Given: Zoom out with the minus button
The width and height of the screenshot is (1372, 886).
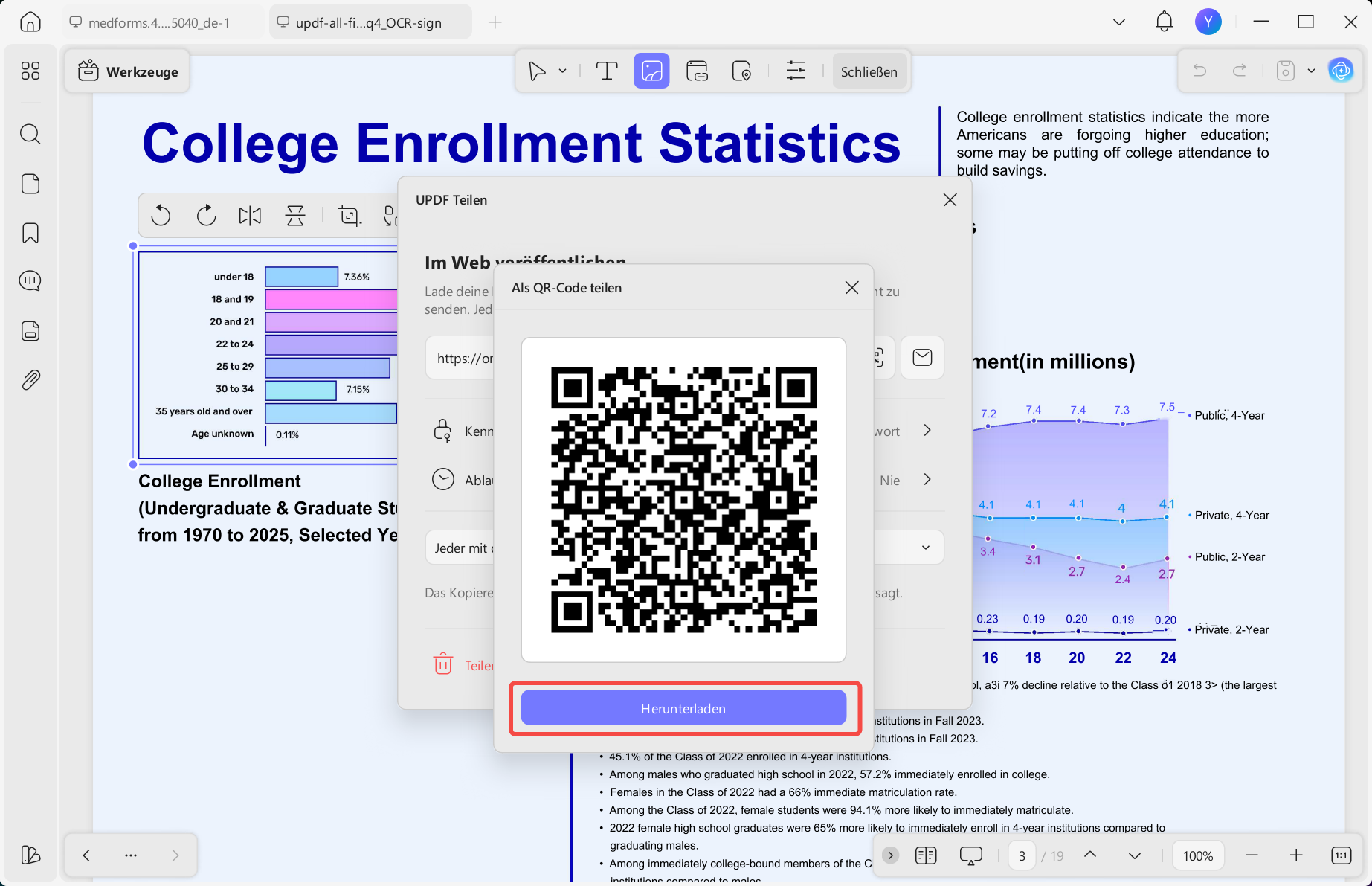Looking at the screenshot, I should (1252, 855).
